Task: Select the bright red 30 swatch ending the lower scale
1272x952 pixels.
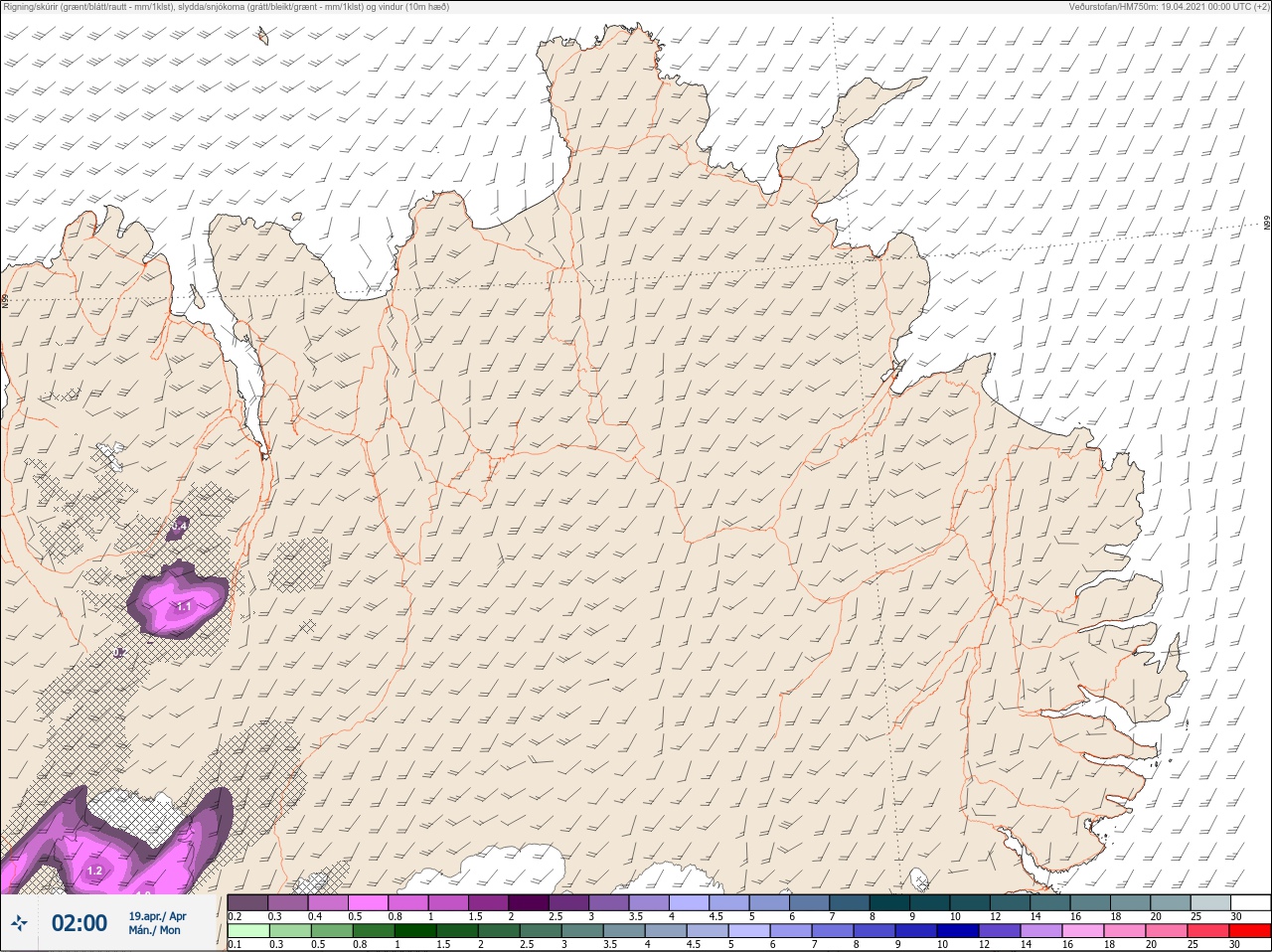Action: (1250, 931)
